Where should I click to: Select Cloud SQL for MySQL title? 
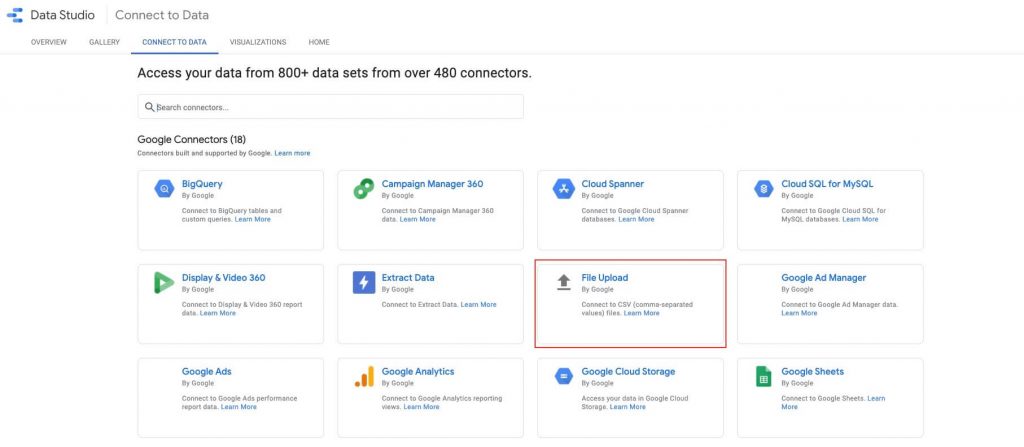(827, 184)
